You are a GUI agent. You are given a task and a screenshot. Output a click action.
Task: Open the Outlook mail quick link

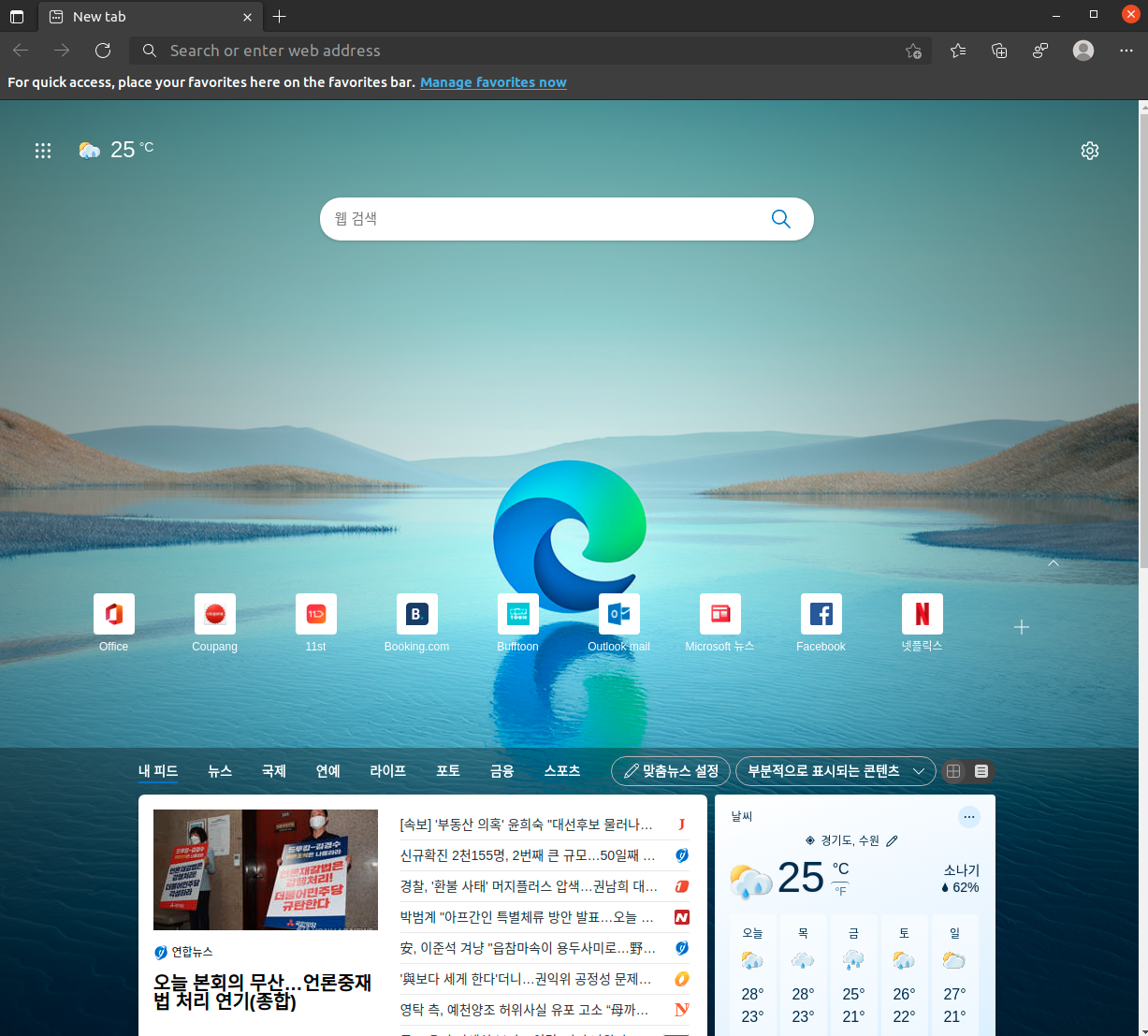pyautogui.click(x=619, y=623)
